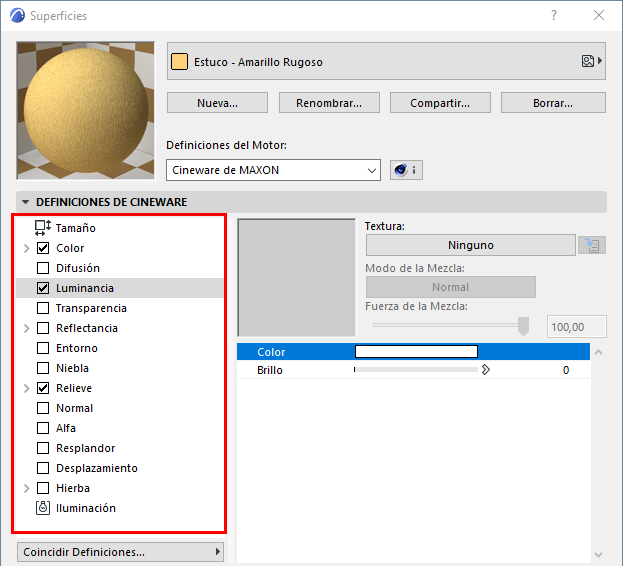Image resolution: width=623 pixels, height=566 pixels.
Task: Collapse Definiciones de Cineware panel
Action: coord(26,202)
